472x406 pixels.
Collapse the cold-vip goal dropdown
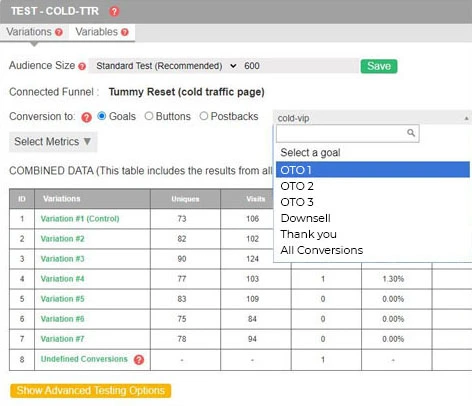point(372,118)
